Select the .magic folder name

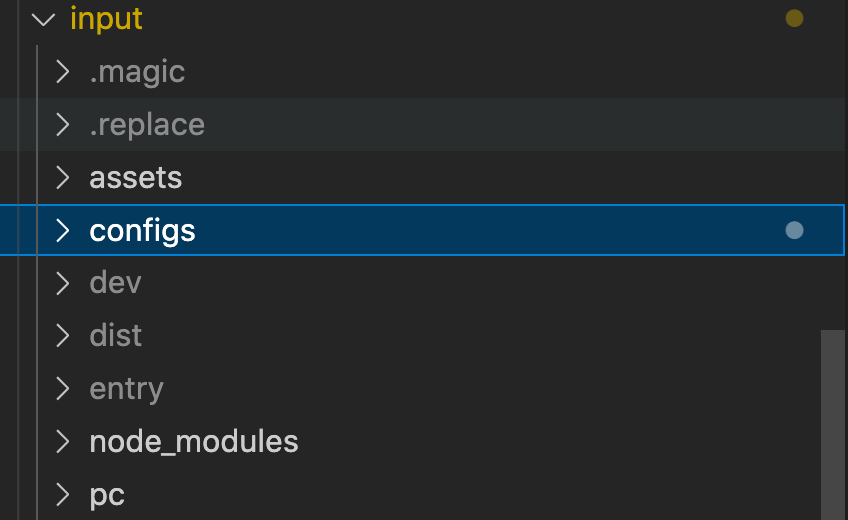click(137, 72)
